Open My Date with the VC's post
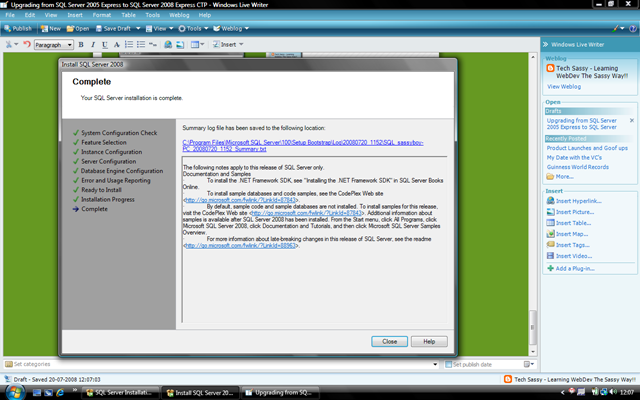This screenshot has height=400, width=640. [x=574, y=158]
